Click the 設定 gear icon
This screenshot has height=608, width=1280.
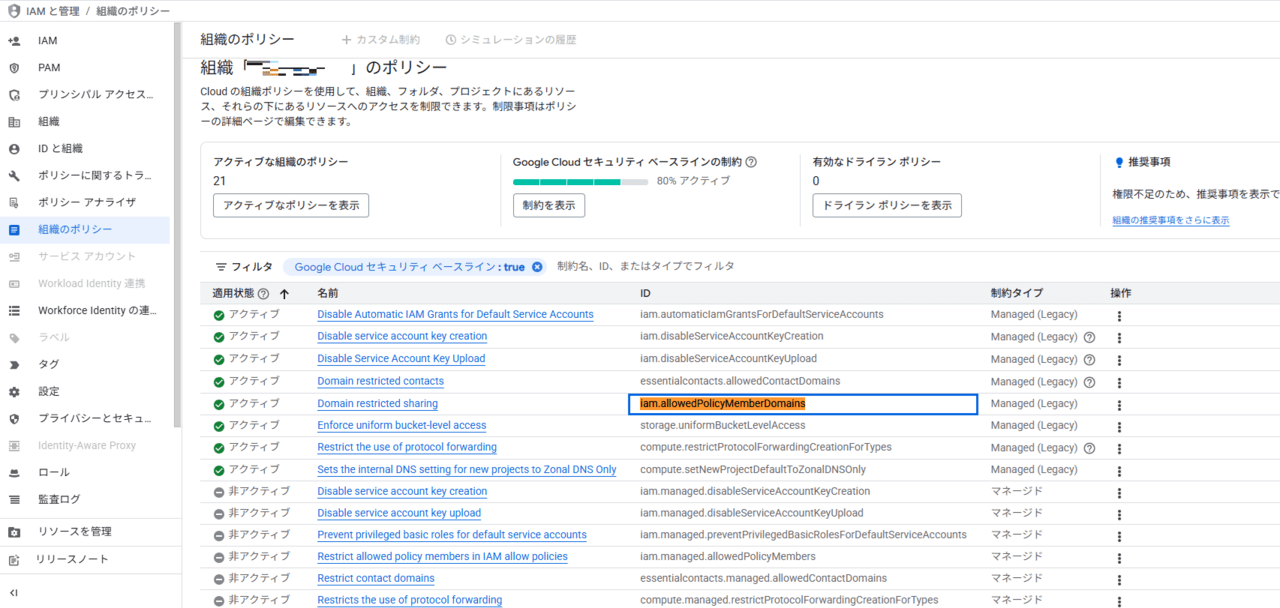14,392
